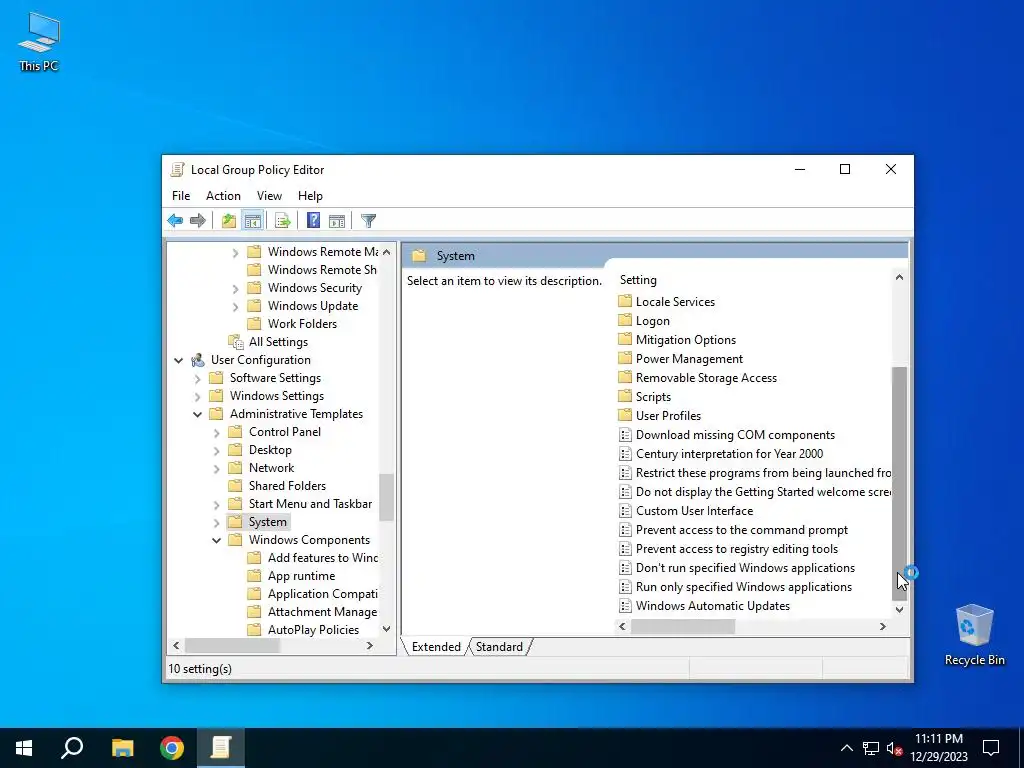Image resolution: width=1024 pixels, height=768 pixels.
Task: Select Century interpretation for Year 2000
Action: 729,454
